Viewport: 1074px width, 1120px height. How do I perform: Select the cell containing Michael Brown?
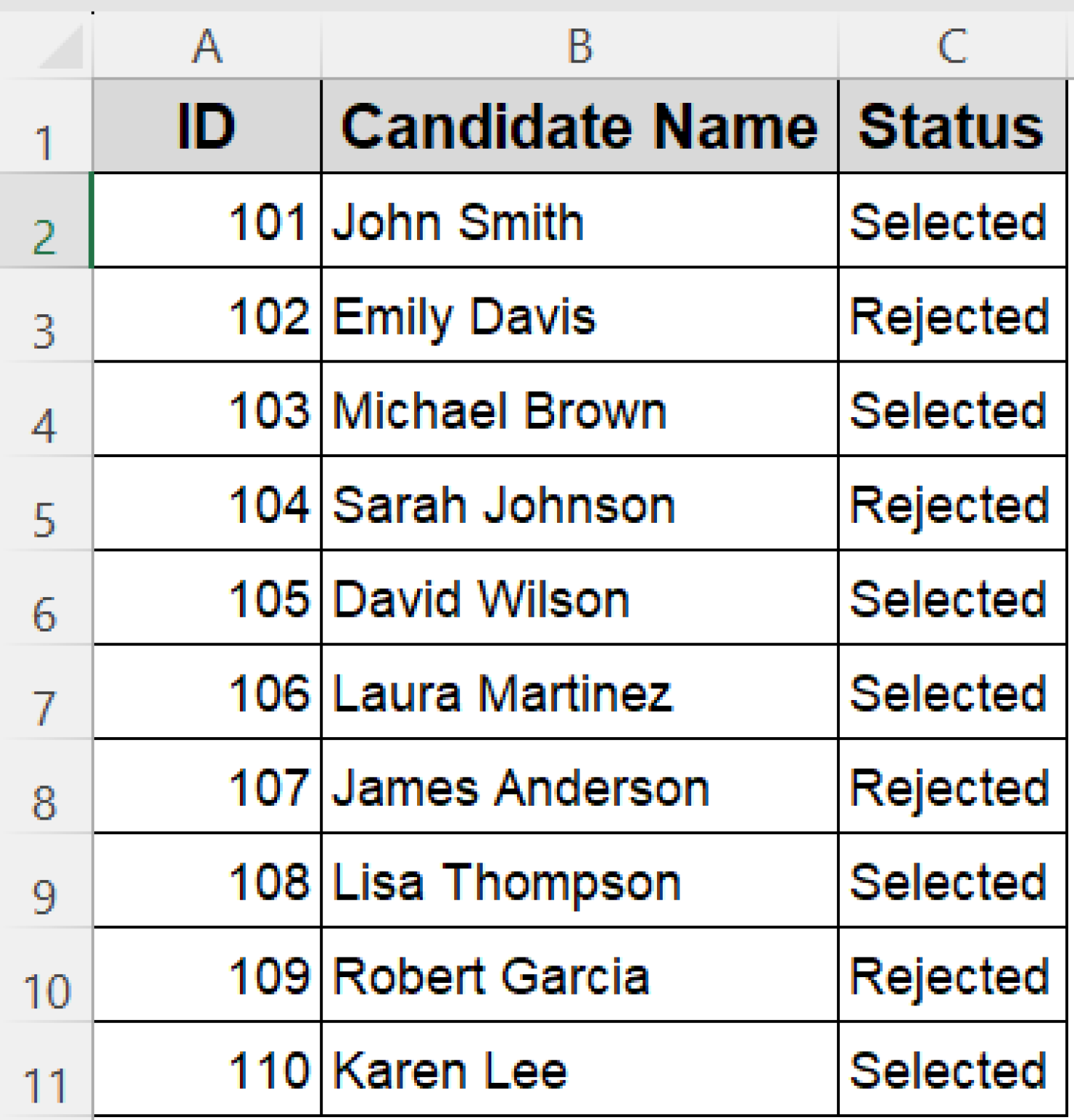[579, 409]
